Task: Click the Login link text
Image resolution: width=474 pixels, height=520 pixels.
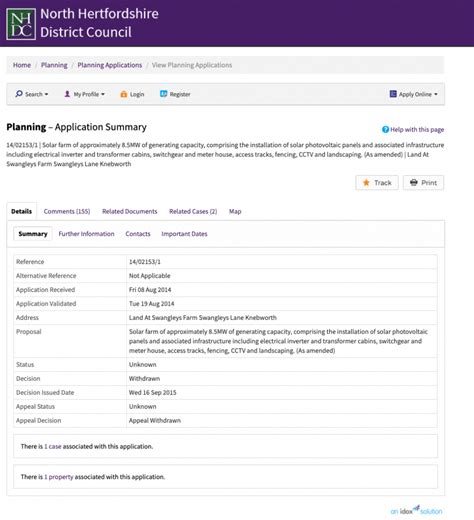Action: coord(137,94)
